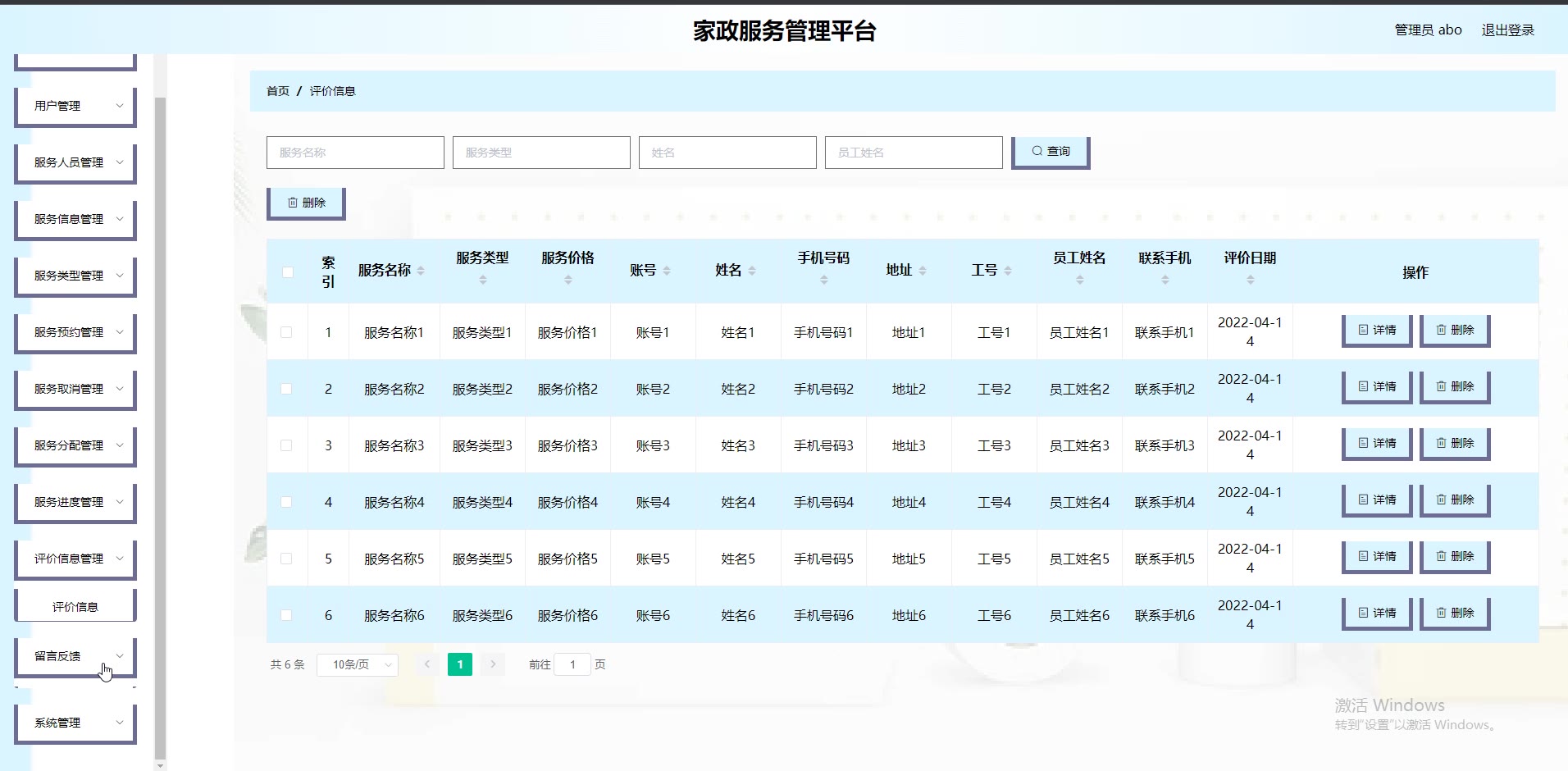The width and height of the screenshot is (1568, 771).
Task: Click 首页 in breadcrumb
Action: tap(278, 91)
